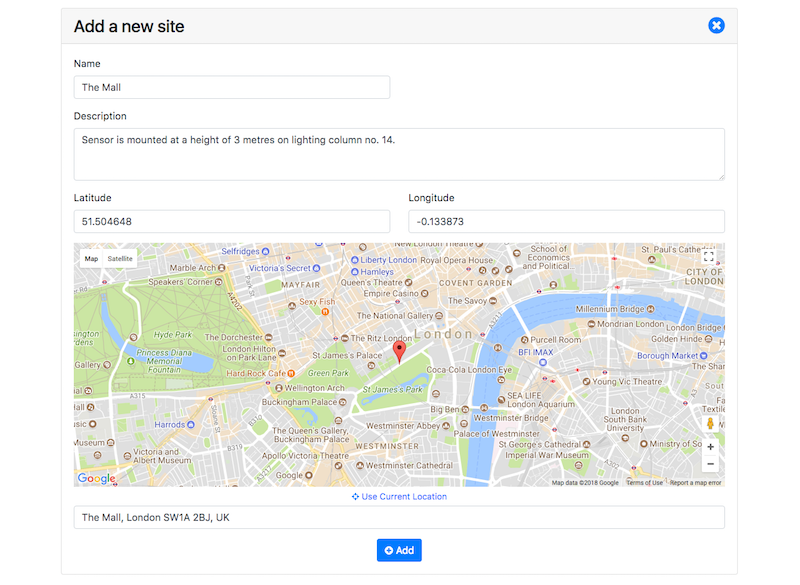Edit the Description text area
Image resolution: width=800 pixels, height=585 pixels.
click(399, 154)
